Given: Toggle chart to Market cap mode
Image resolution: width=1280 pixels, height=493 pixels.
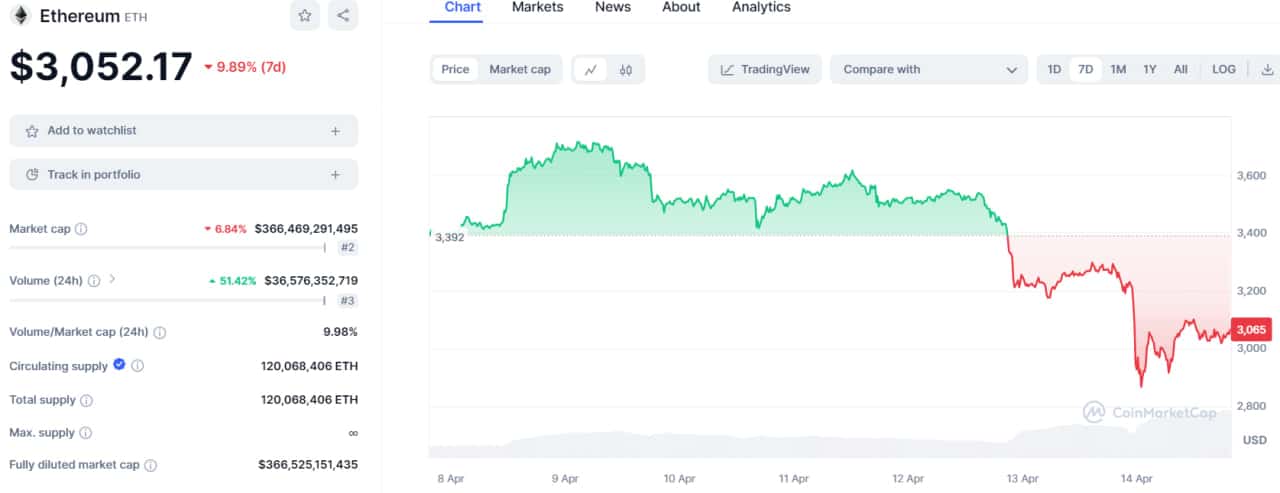Looking at the screenshot, I should pos(520,70).
